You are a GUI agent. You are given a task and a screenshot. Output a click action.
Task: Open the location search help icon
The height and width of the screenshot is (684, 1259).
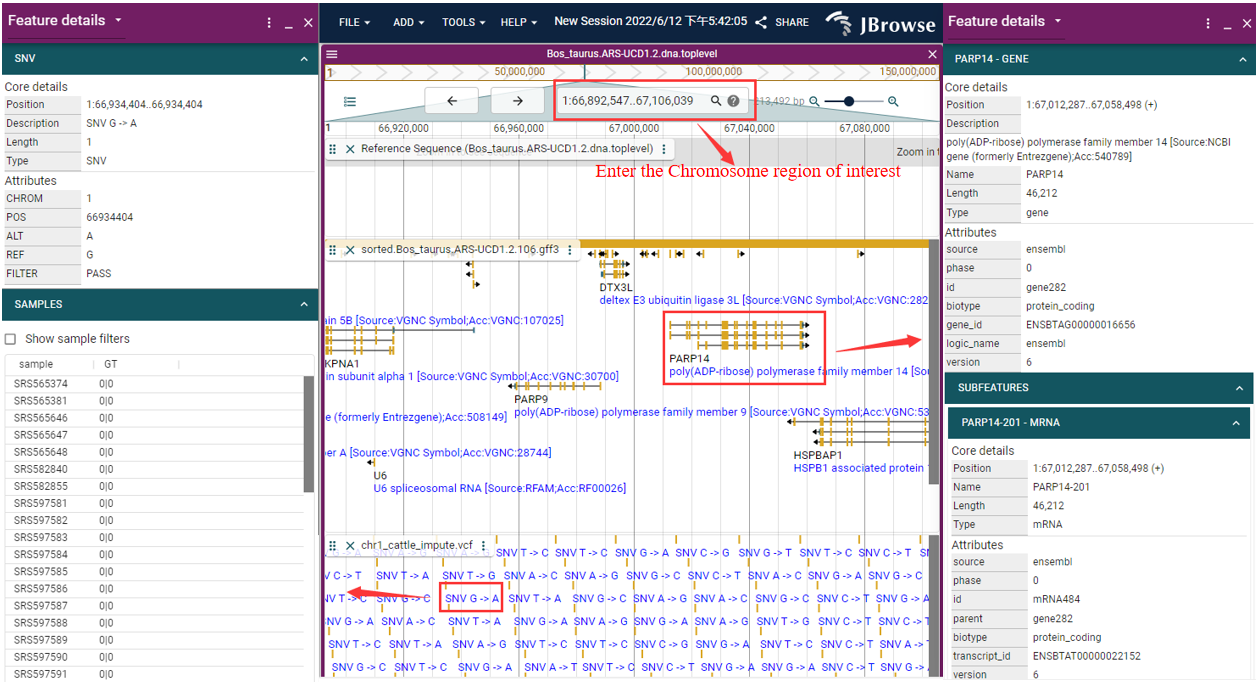coord(734,101)
